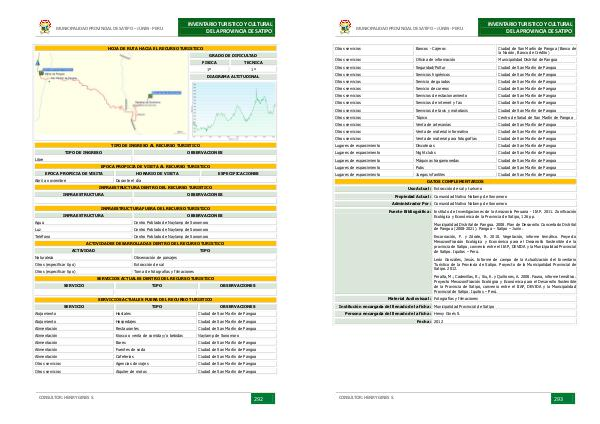Click the 'Uso Actual:' label
The image size is (600, 424).
tap(419, 188)
